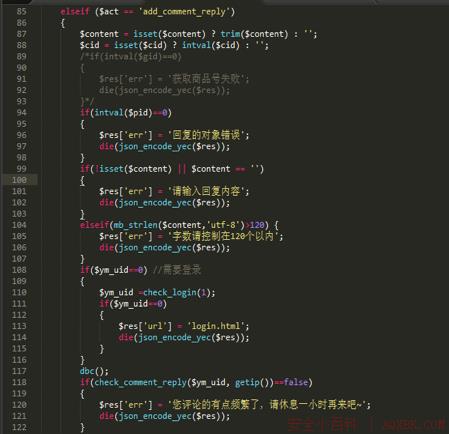This screenshot has height=434, width=449.
Task: Click the opening brace on line 86
Action: 63,23
